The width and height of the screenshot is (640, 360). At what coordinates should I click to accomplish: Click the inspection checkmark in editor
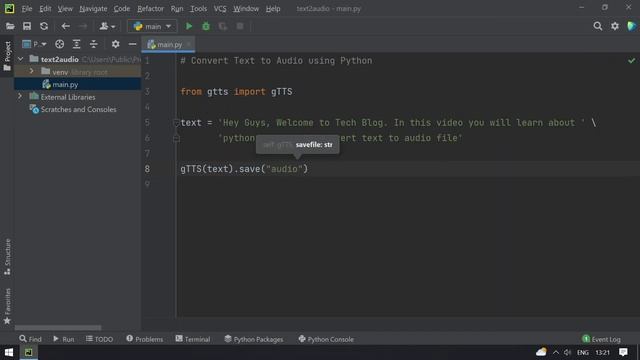point(631,61)
